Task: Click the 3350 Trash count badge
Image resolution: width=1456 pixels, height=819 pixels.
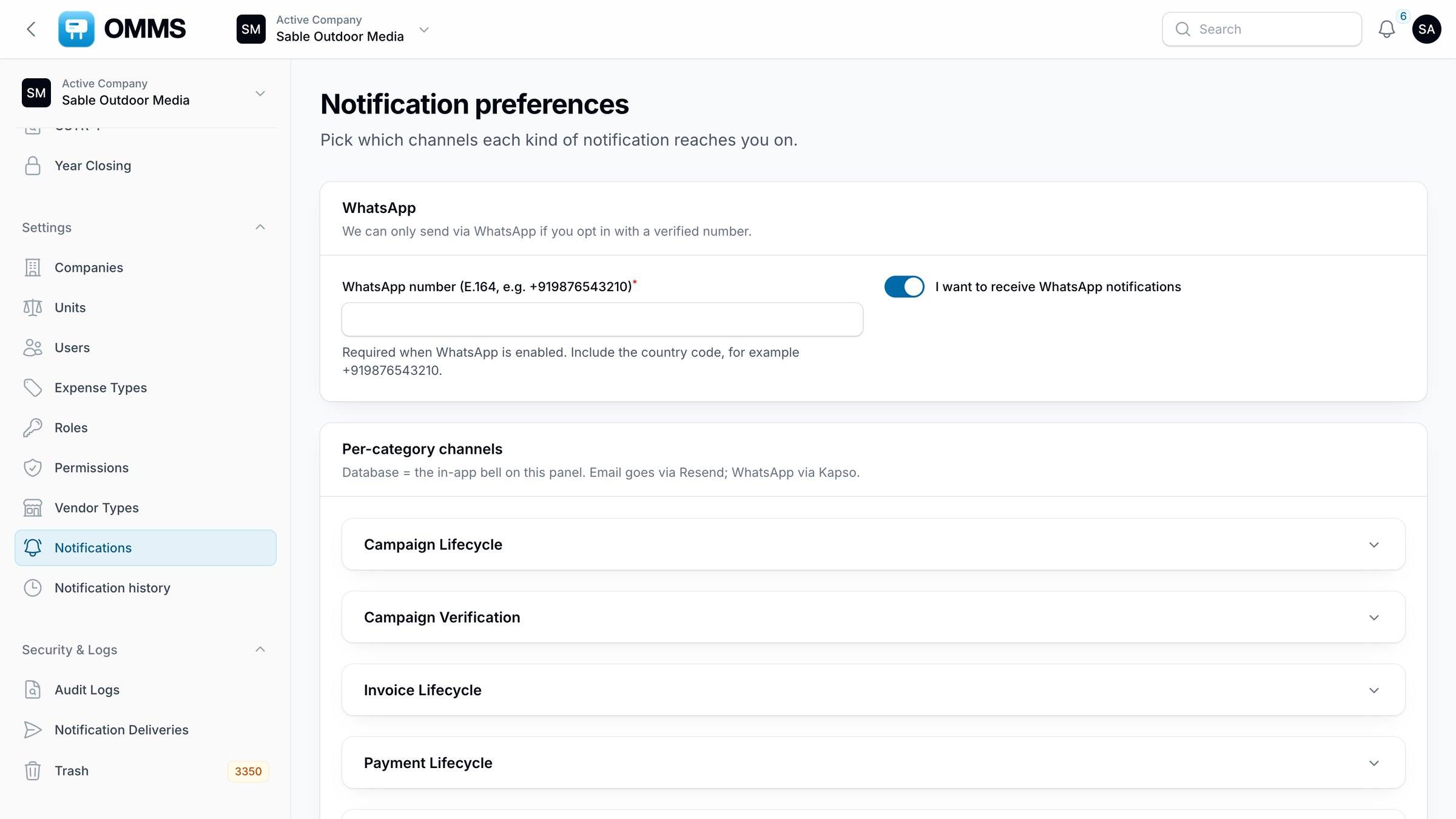Action: pos(248,771)
